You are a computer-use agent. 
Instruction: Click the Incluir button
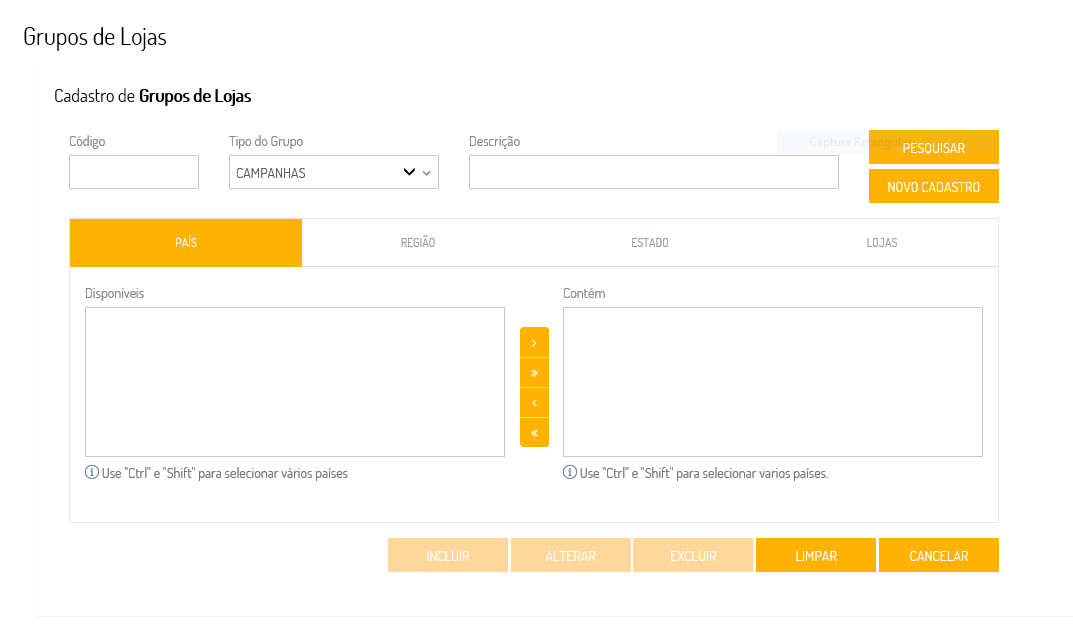(x=448, y=556)
